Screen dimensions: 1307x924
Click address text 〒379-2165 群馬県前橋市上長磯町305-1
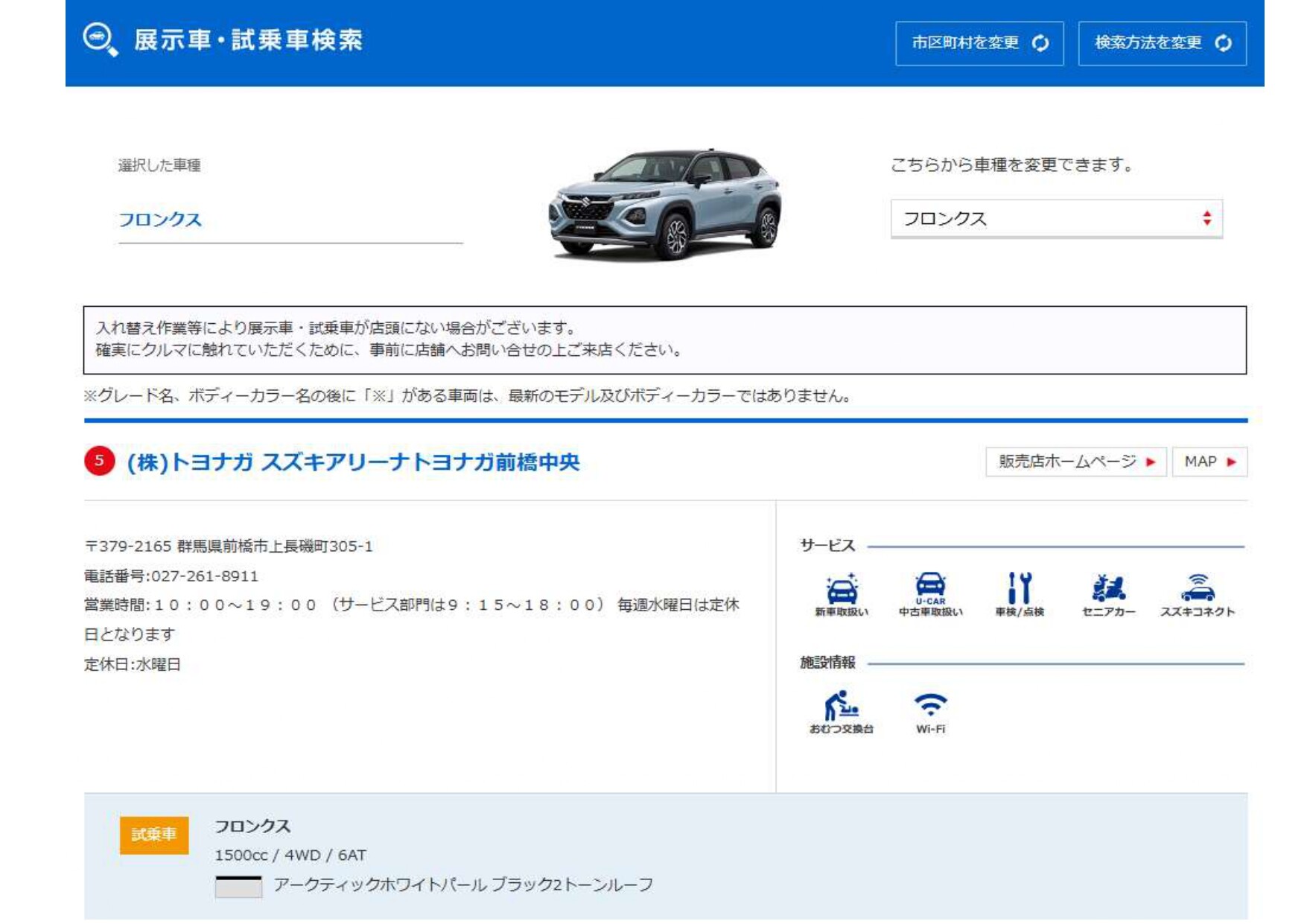pyautogui.click(x=229, y=547)
